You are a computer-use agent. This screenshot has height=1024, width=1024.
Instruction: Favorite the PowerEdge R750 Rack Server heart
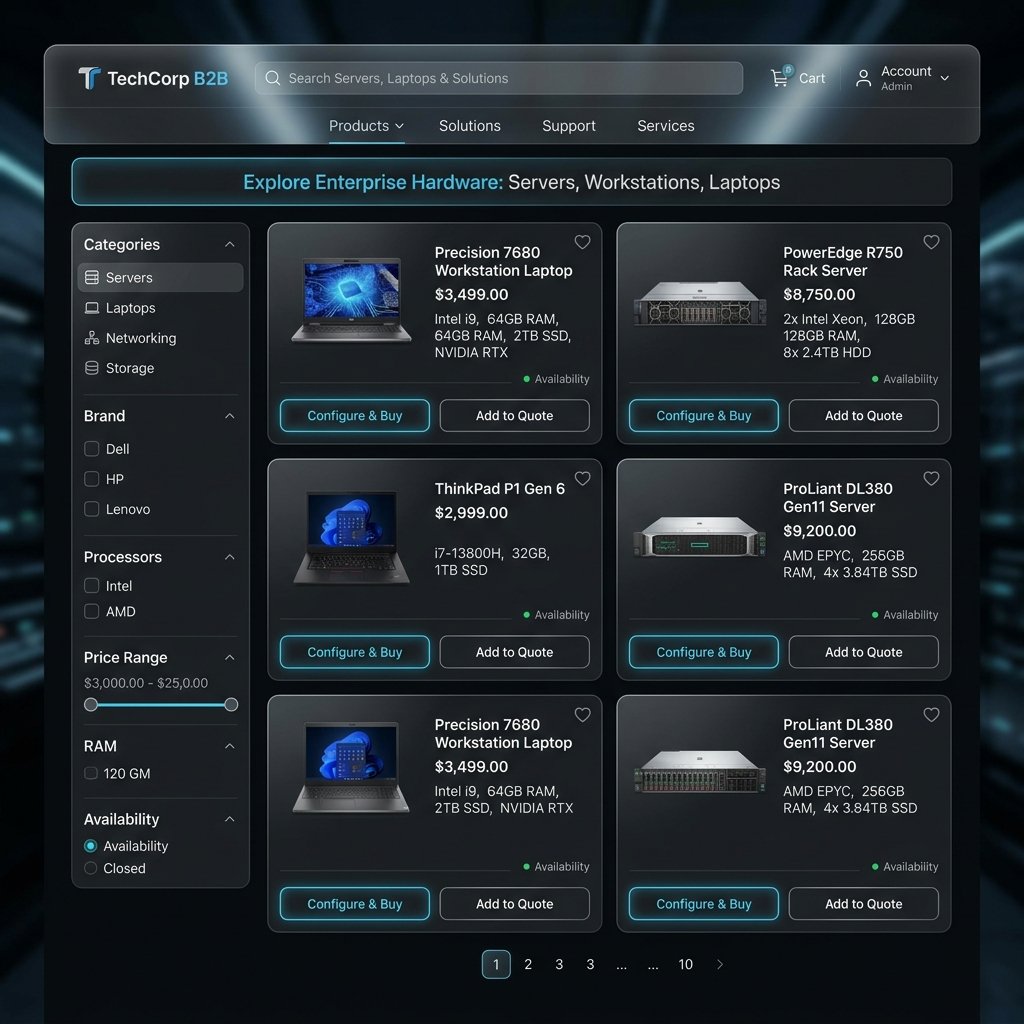click(931, 242)
